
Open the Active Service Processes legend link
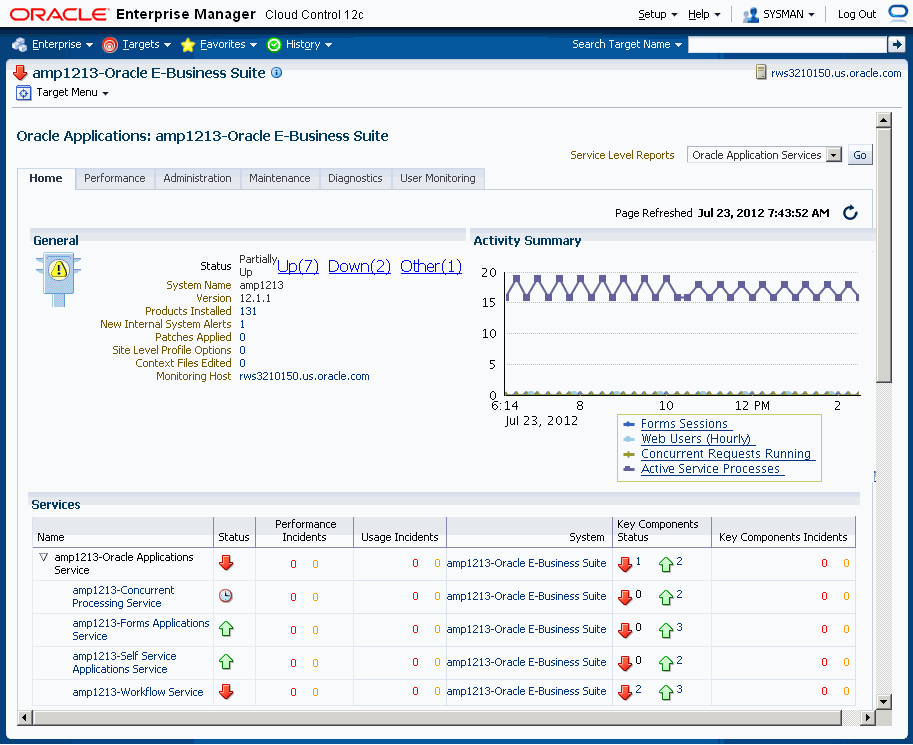tap(710, 469)
